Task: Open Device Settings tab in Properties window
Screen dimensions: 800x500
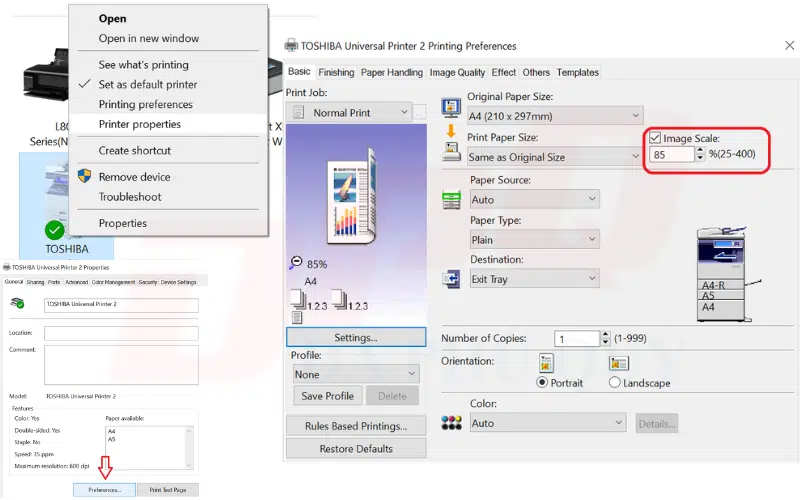Action: point(179,282)
